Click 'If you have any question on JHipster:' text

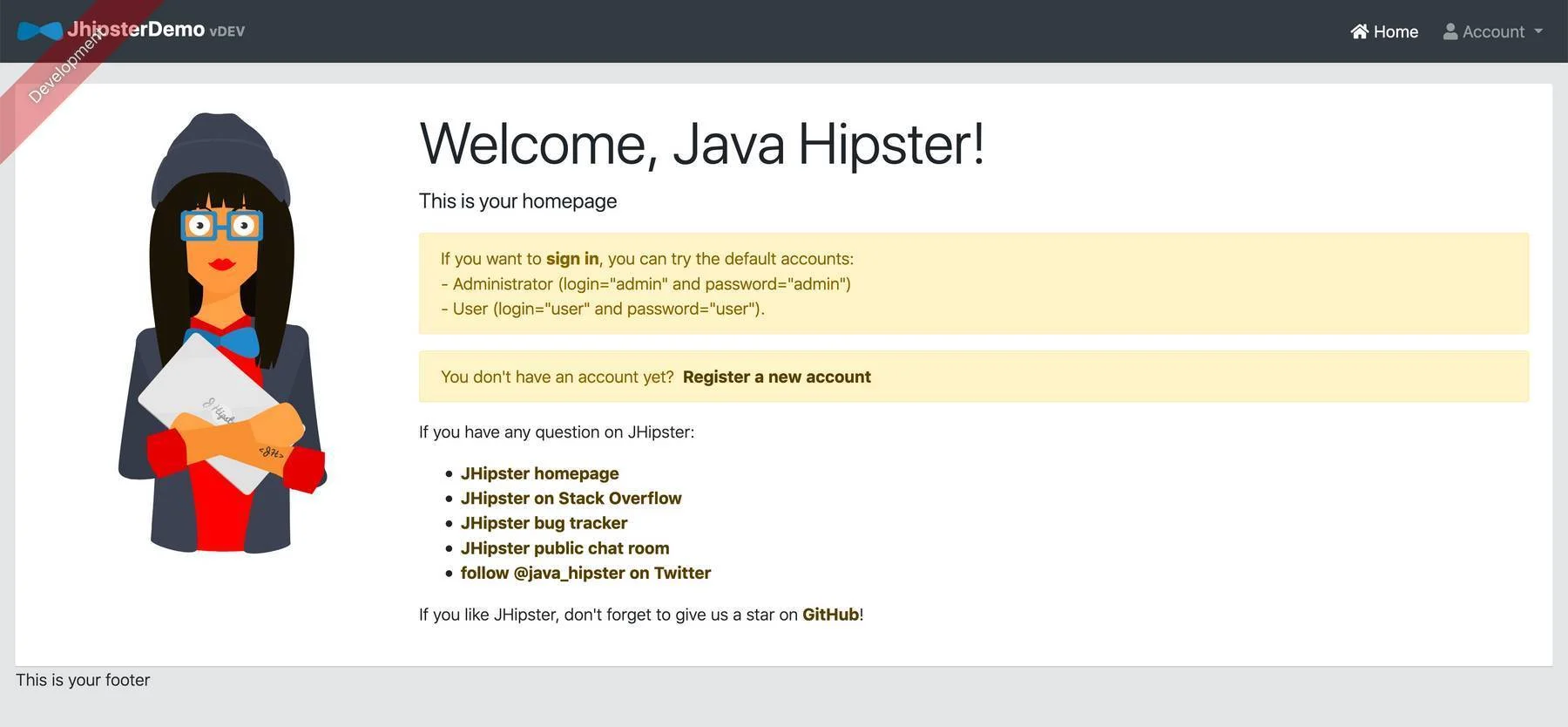(x=557, y=432)
